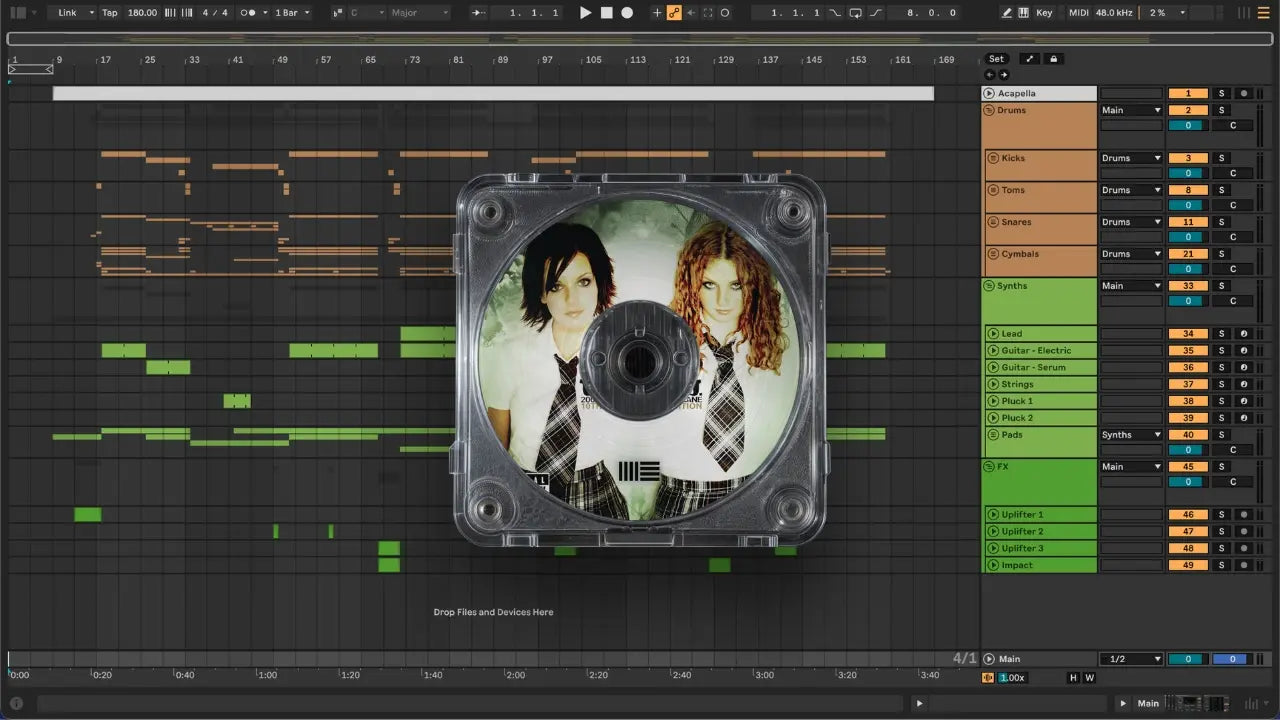
Task: Open the Kicks output routing dropdown
Action: pos(1132,158)
